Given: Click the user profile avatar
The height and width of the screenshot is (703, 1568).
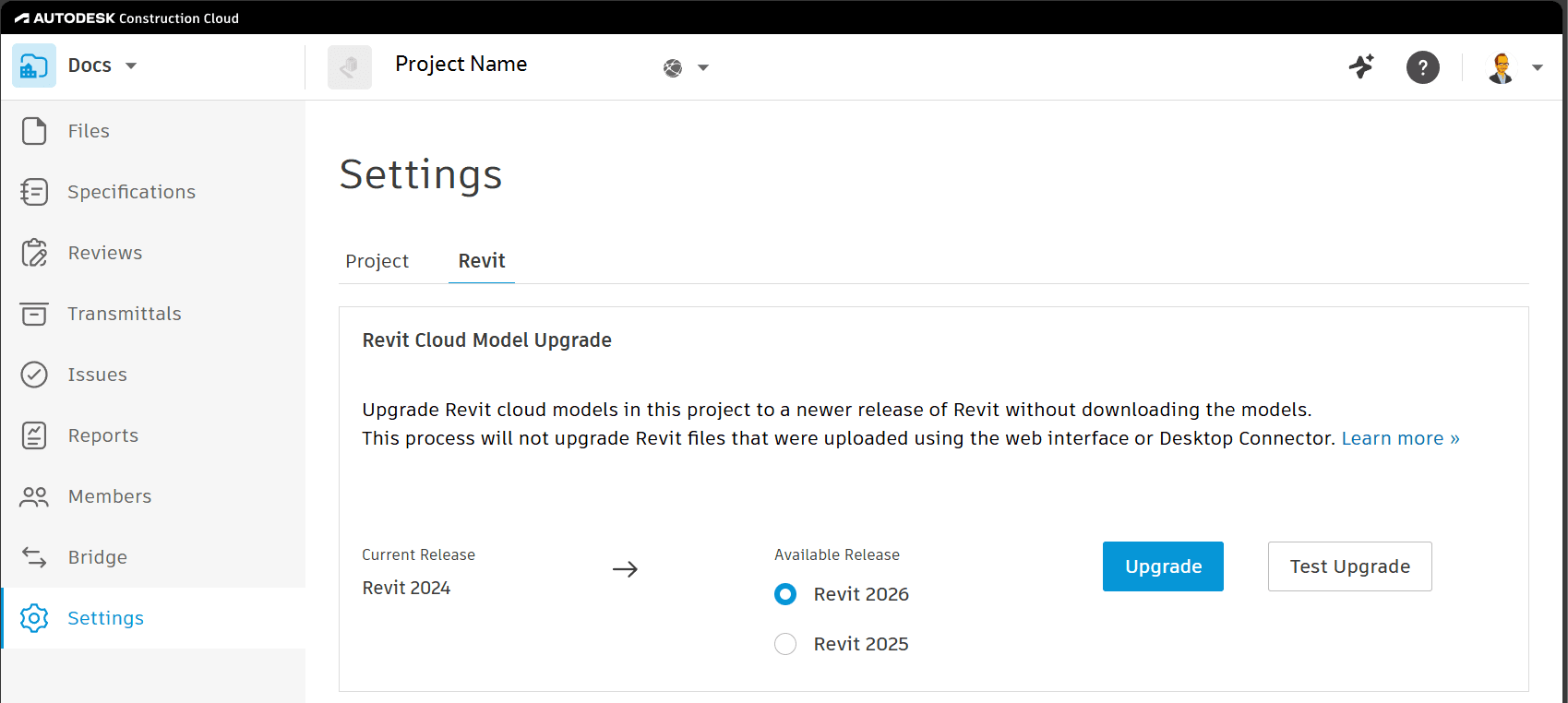Looking at the screenshot, I should click(x=1502, y=67).
